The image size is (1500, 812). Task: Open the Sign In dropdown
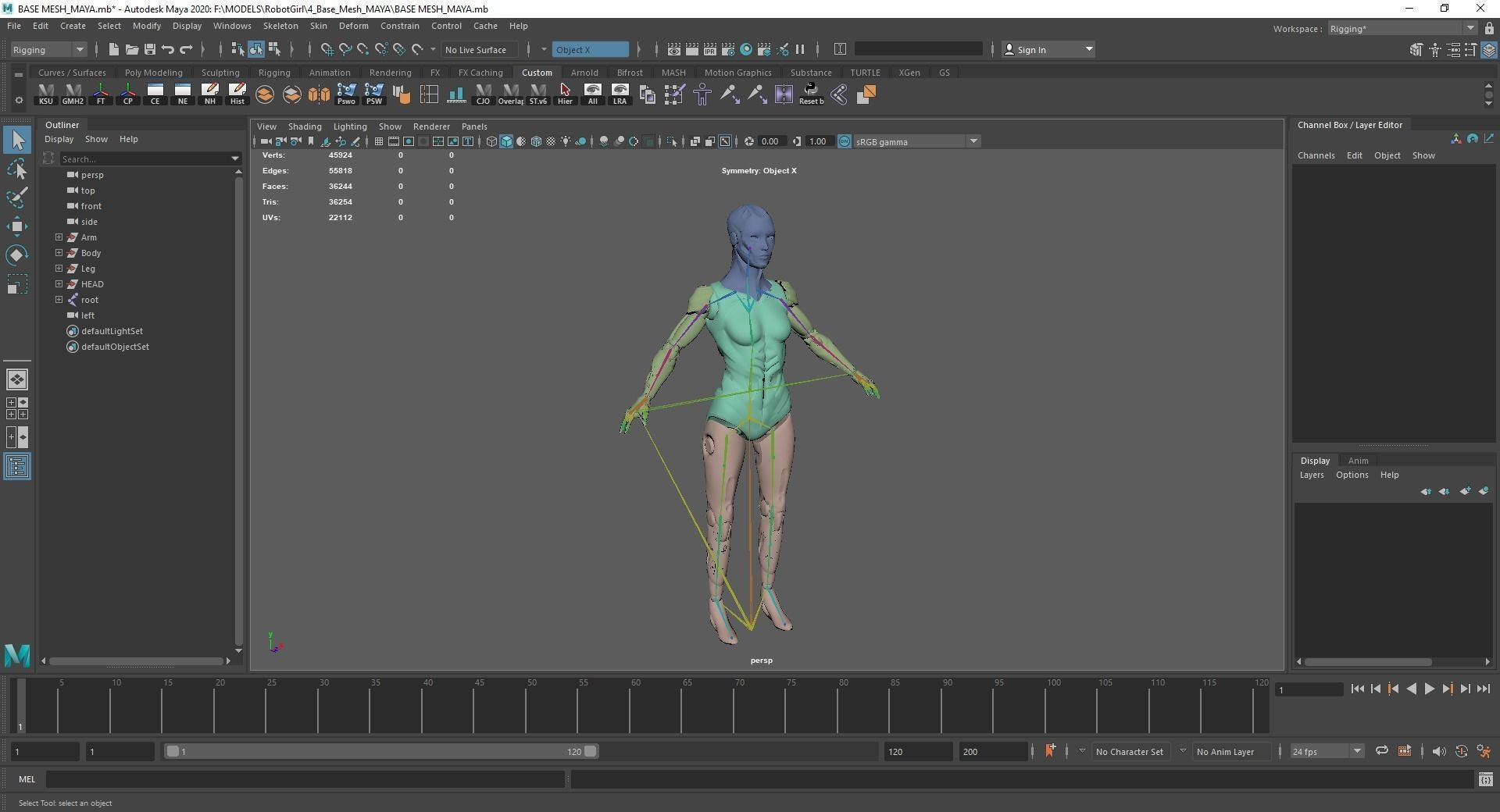click(1048, 49)
